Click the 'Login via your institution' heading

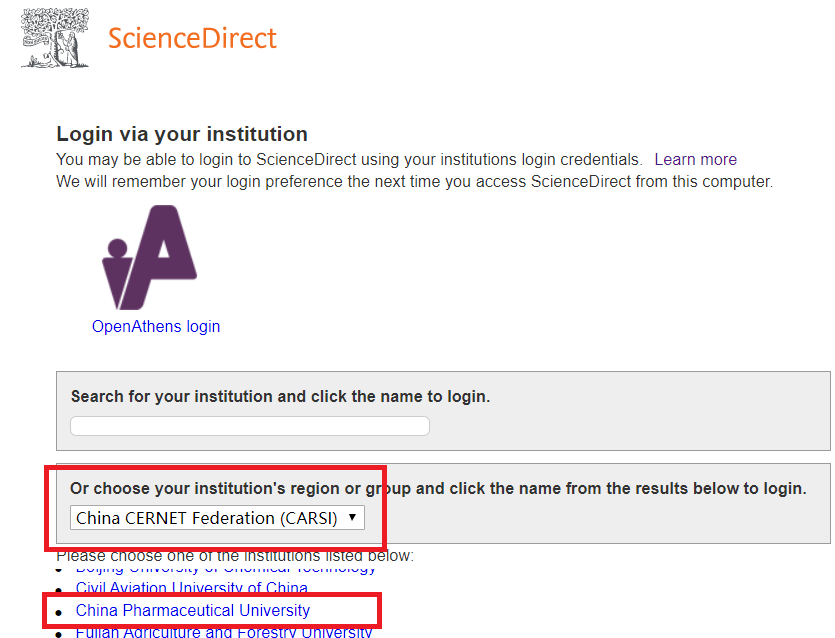(182, 134)
